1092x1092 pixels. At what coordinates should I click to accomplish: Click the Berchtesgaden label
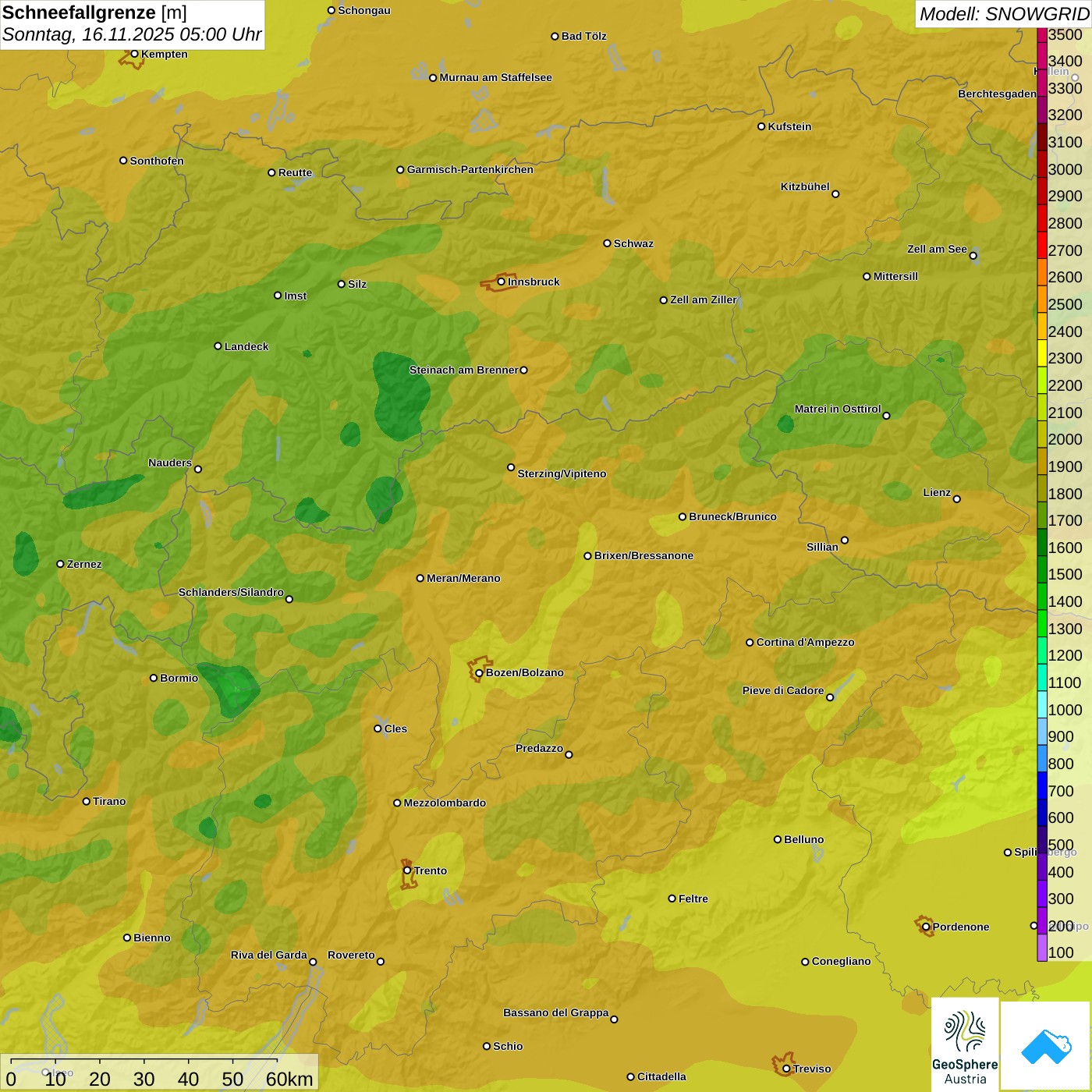(x=998, y=94)
